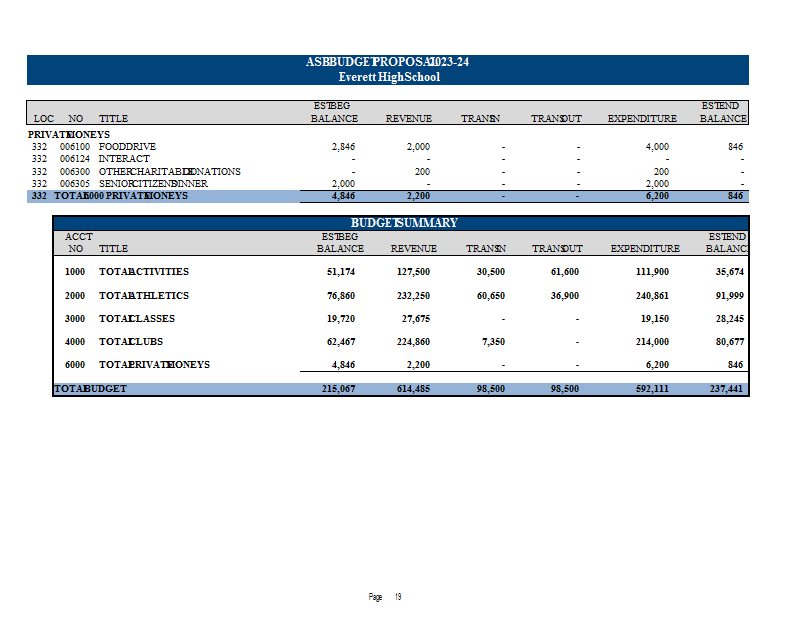Select Clubs trans in value 7,350
Screen dimensions: 800x619
tap(493, 341)
